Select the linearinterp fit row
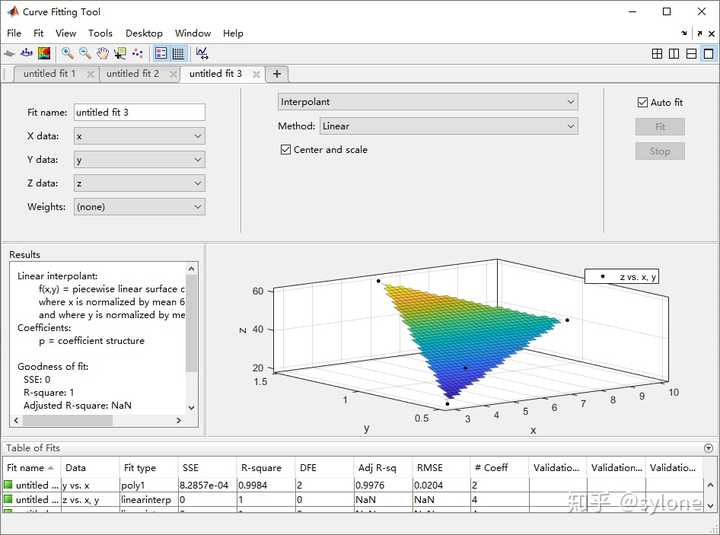The image size is (720, 535). 353,500
